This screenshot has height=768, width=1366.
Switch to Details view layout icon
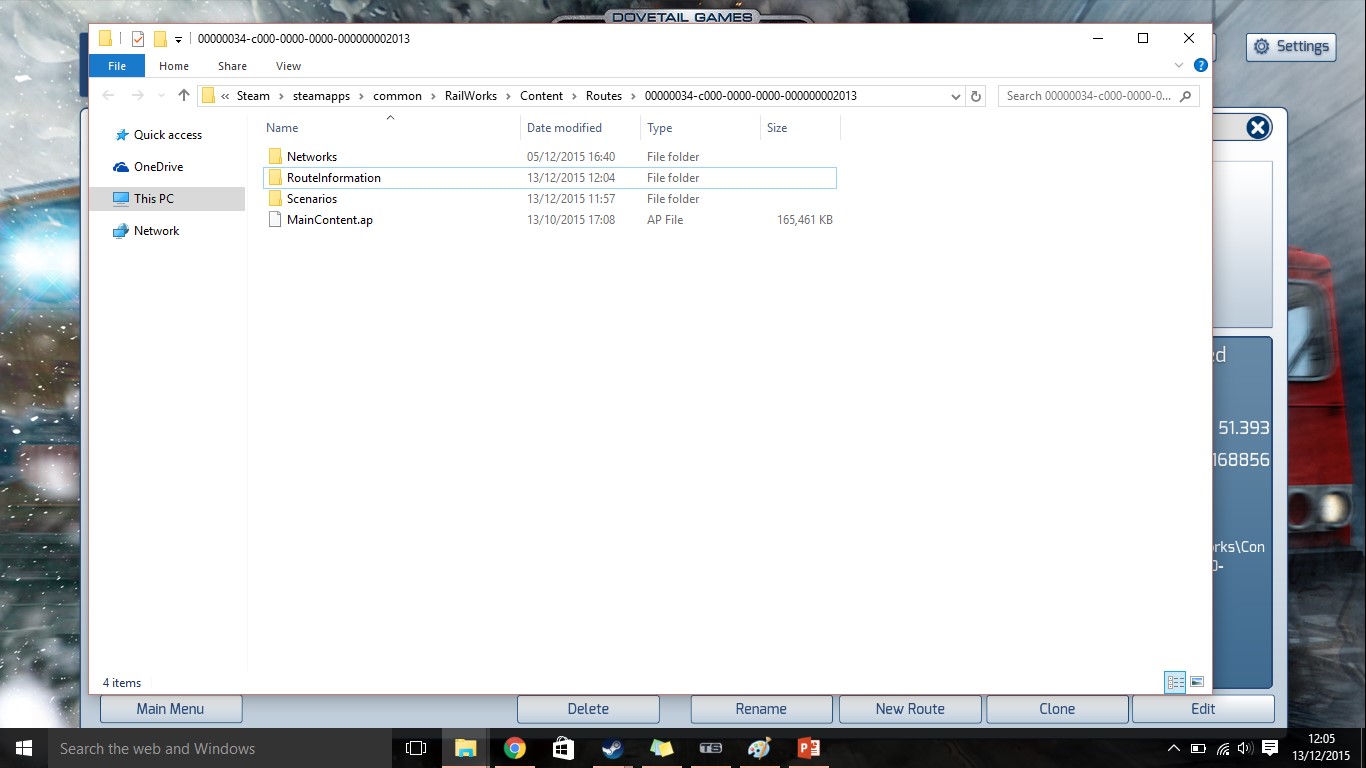point(1175,682)
